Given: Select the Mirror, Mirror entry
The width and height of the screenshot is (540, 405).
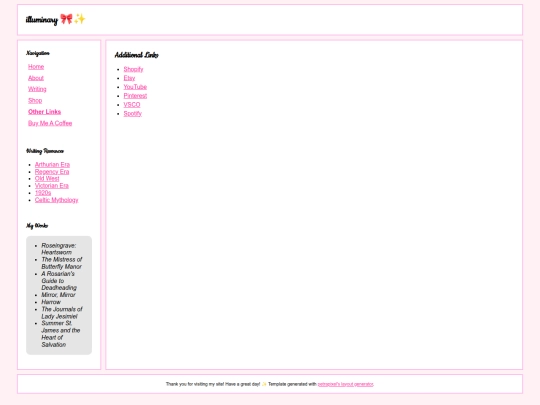Looking at the screenshot, I should pyautogui.click(x=58, y=295).
